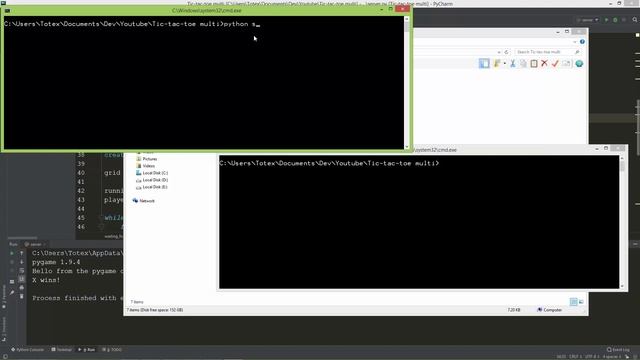
Task: Toggle scroll-to-end icon in the Run panel
Action: click(22, 279)
